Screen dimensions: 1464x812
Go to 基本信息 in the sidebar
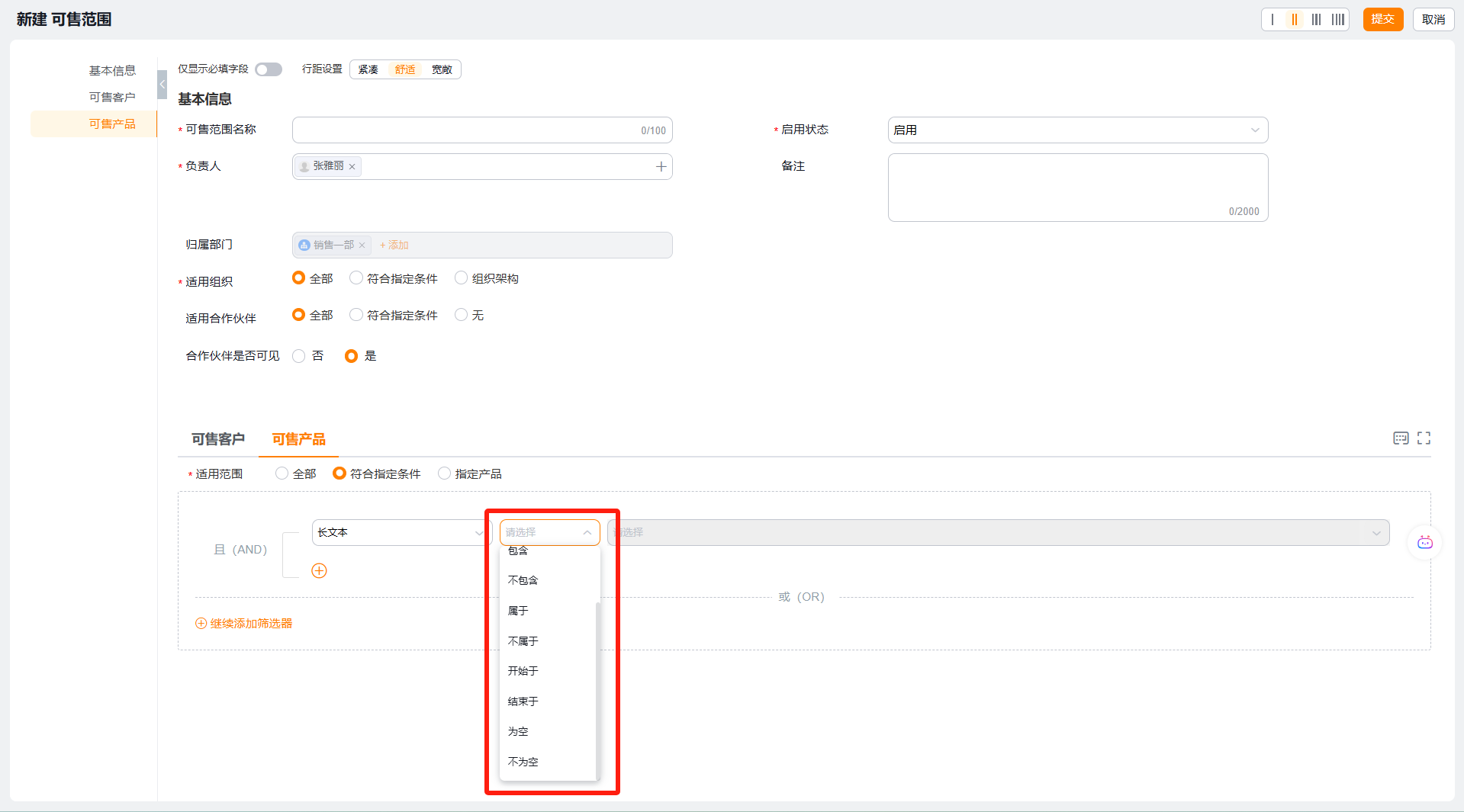point(112,71)
